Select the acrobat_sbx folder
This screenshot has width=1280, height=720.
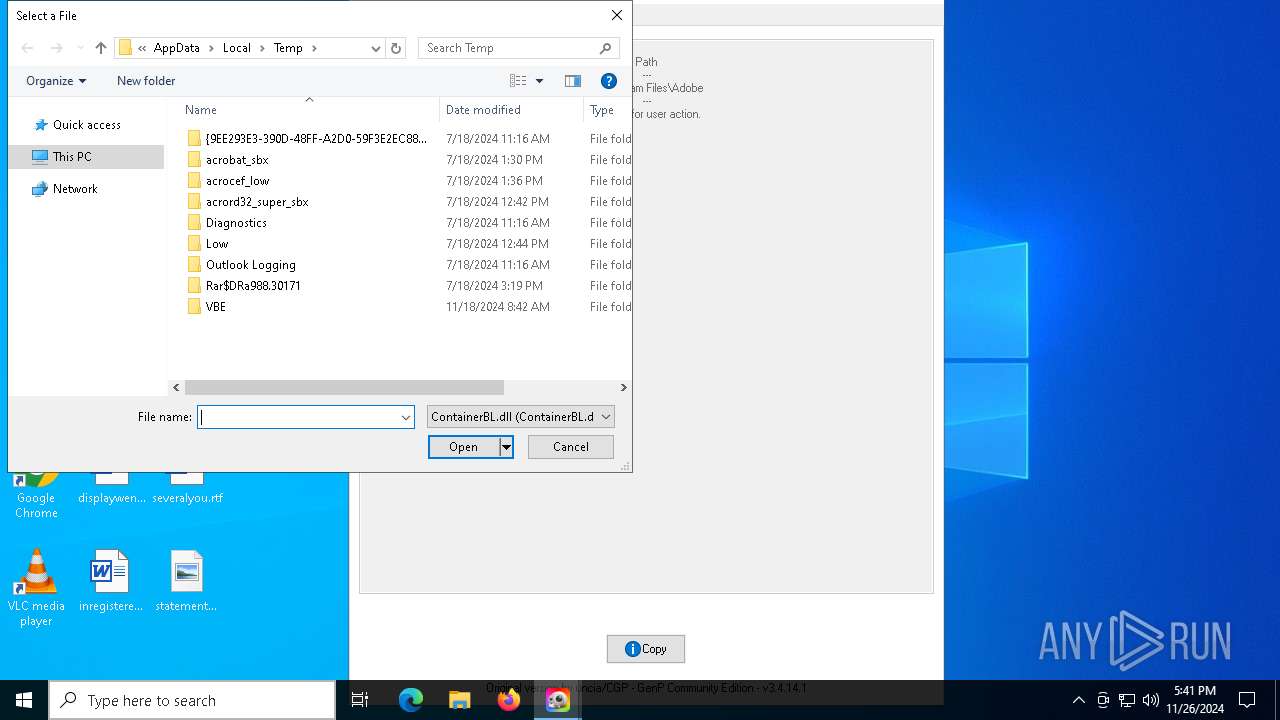237,160
